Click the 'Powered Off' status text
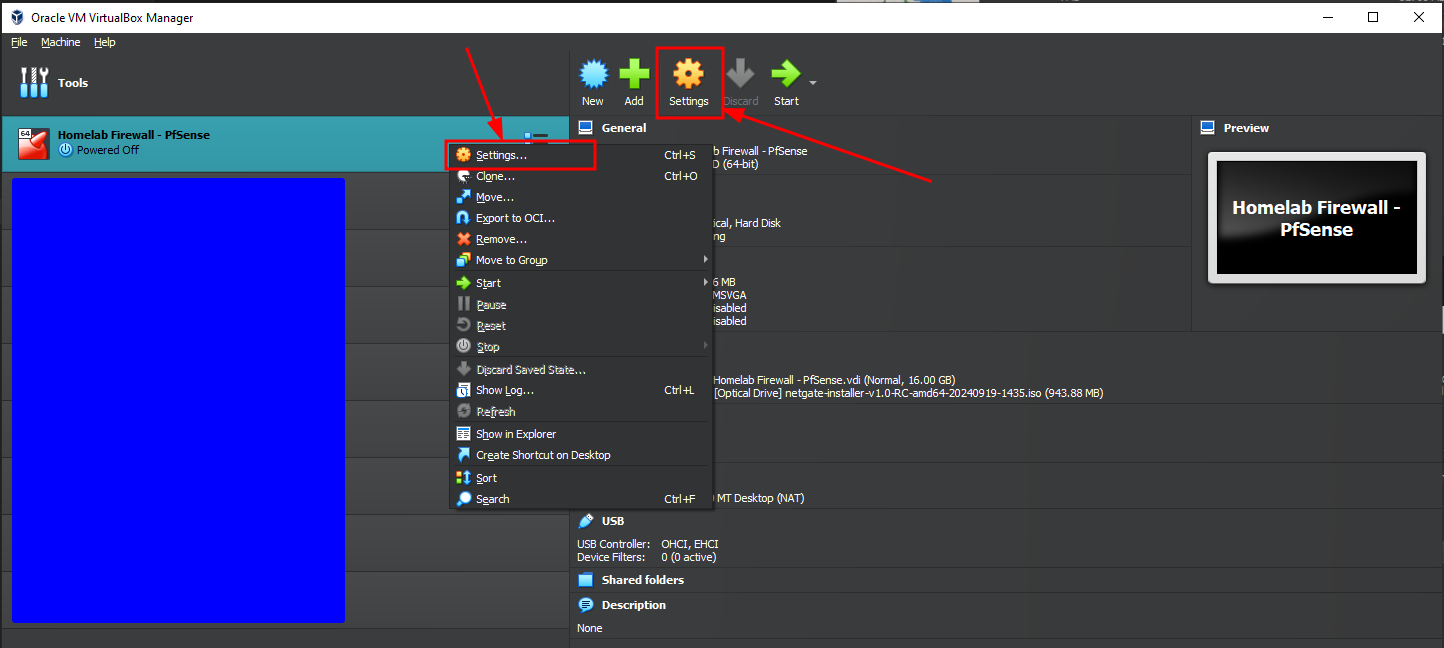This screenshot has height=648, width=1444. (108, 150)
